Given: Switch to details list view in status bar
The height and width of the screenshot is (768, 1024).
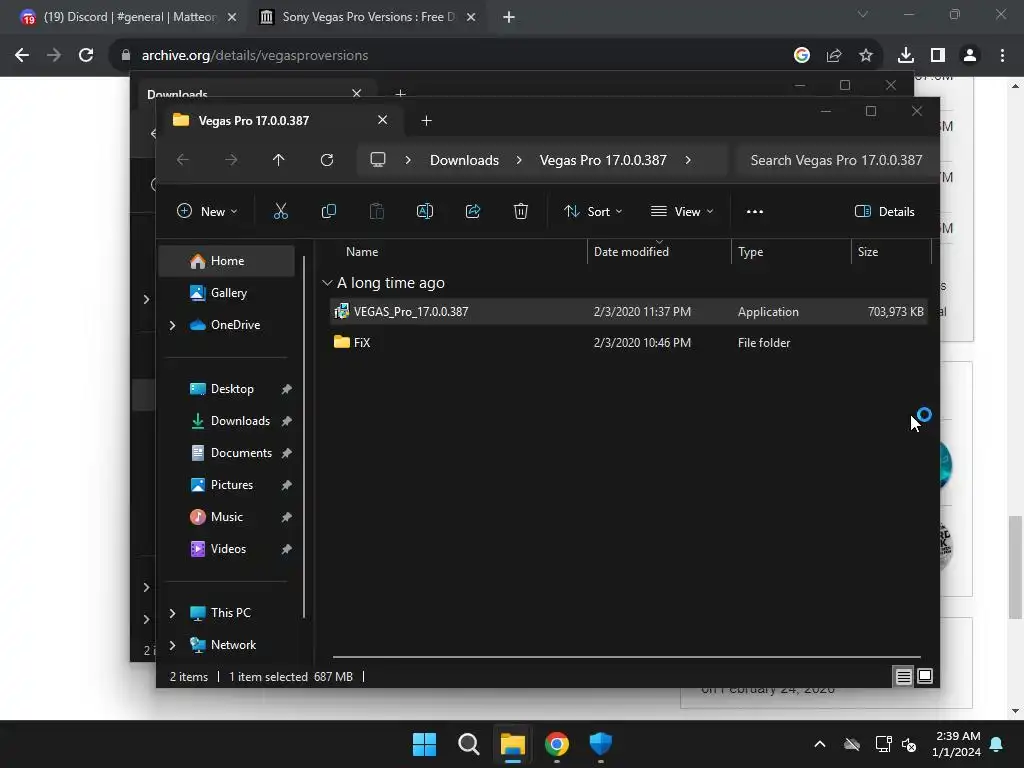Looking at the screenshot, I should click(x=903, y=677).
